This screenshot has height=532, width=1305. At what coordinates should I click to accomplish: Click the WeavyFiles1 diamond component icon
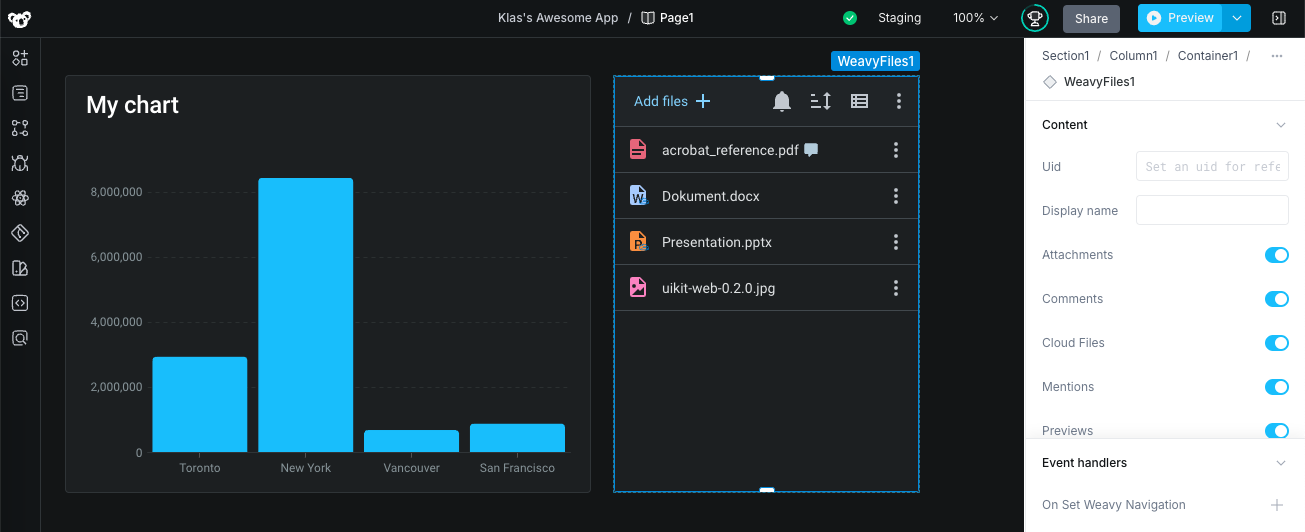click(x=1049, y=82)
